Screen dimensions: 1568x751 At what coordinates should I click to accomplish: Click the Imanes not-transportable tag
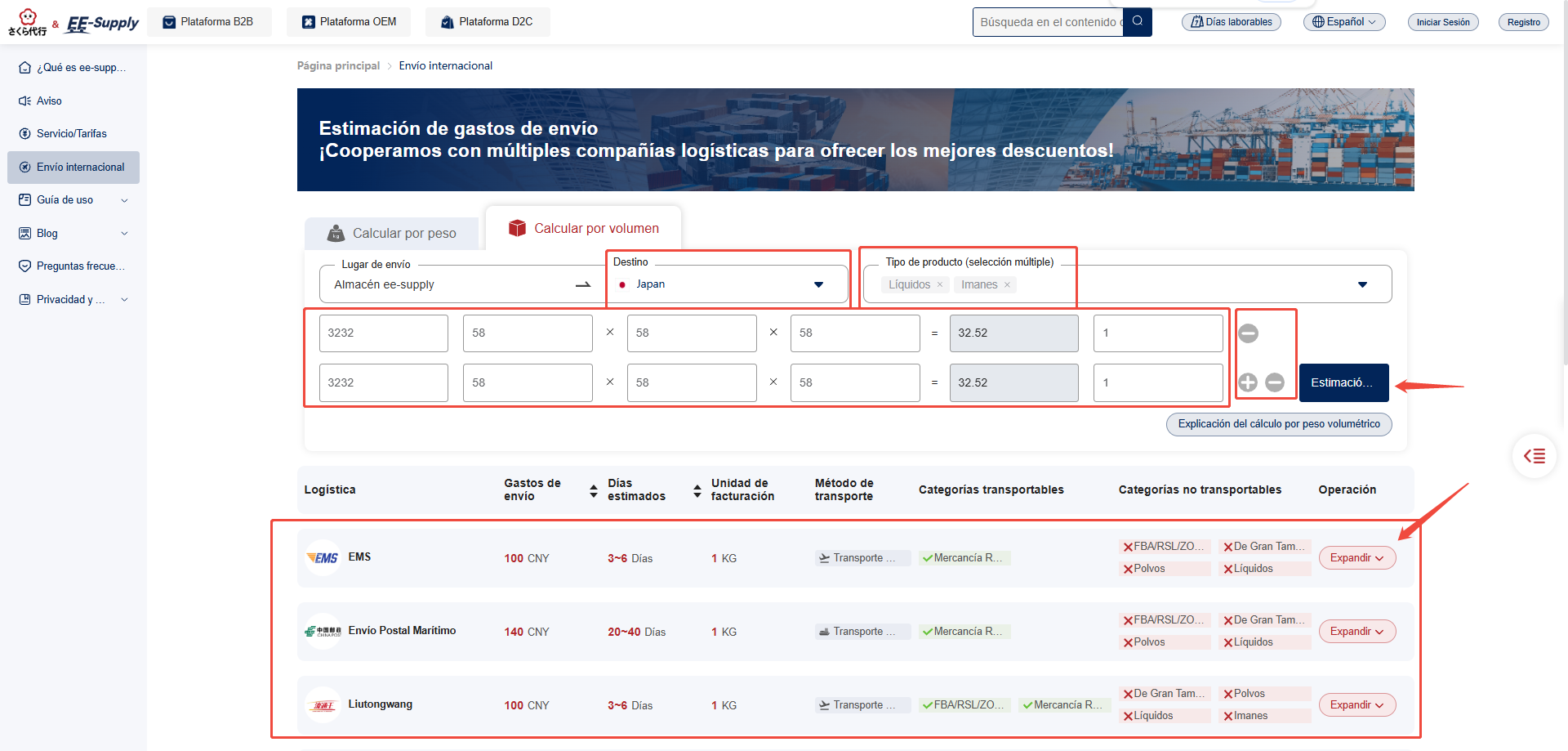1265,716
